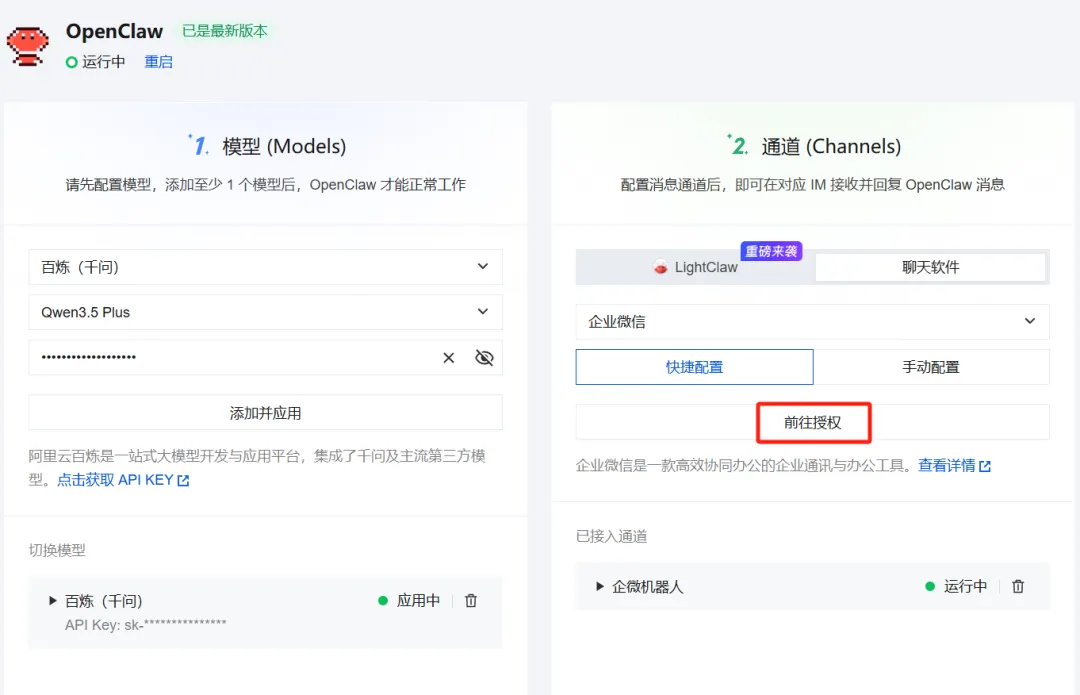Click the 应用中 status label
The width and height of the screenshot is (1080, 695).
[418, 601]
